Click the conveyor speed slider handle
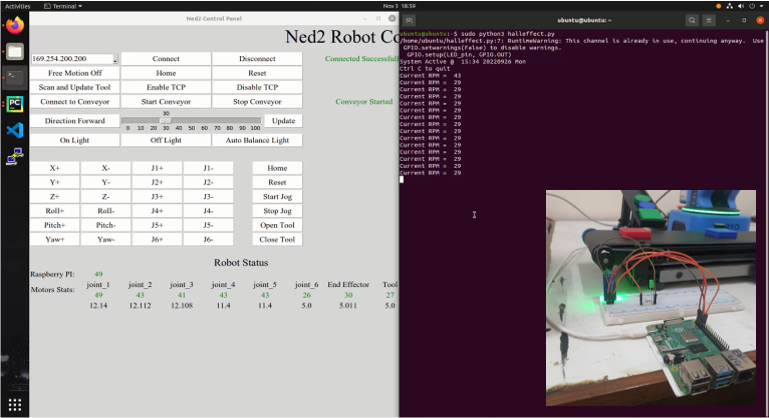 point(166,120)
